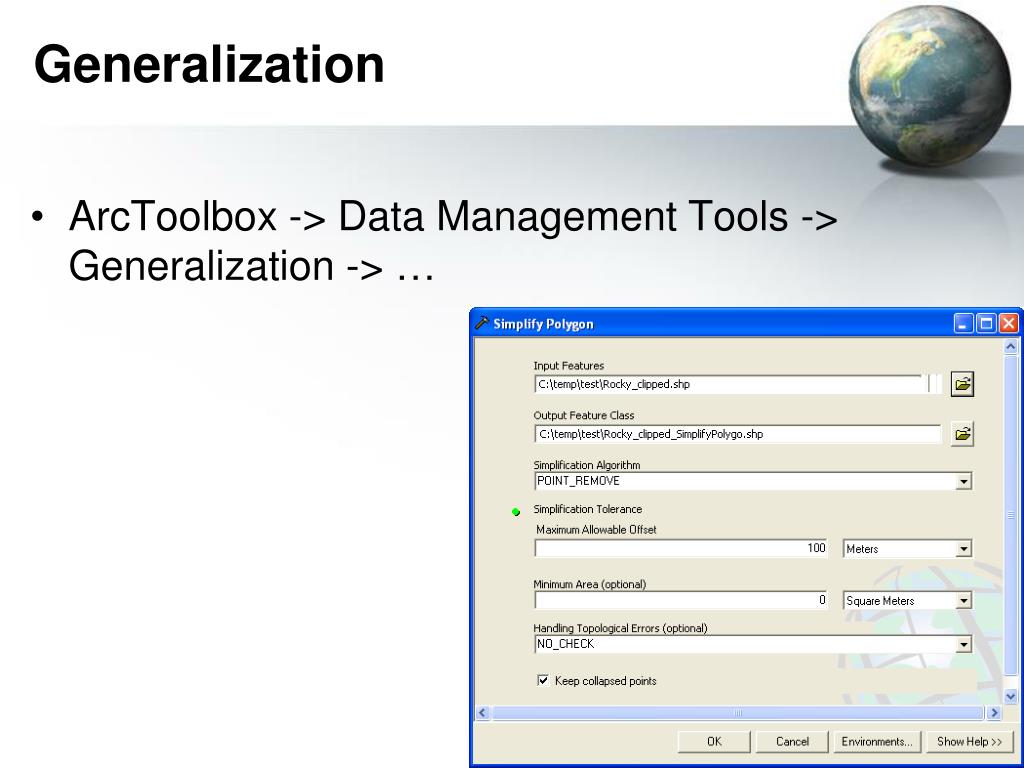
Task: Click the vertical scrollbar down arrow
Action: click(x=1010, y=696)
